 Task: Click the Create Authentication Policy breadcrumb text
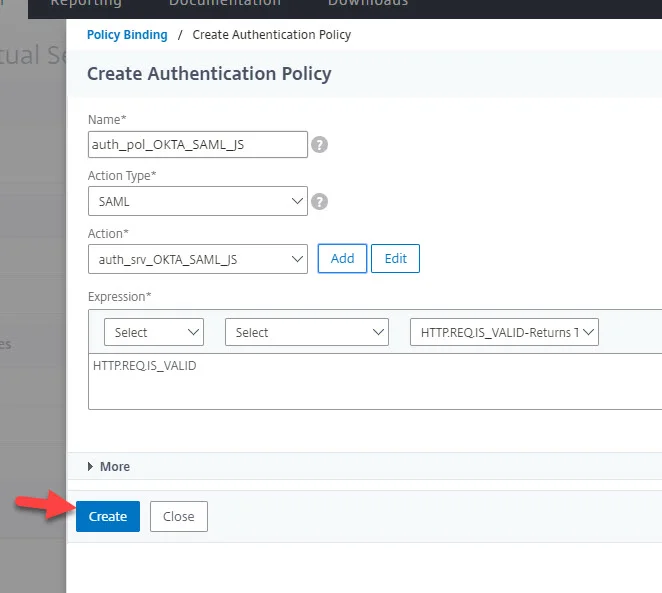point(271,35)
